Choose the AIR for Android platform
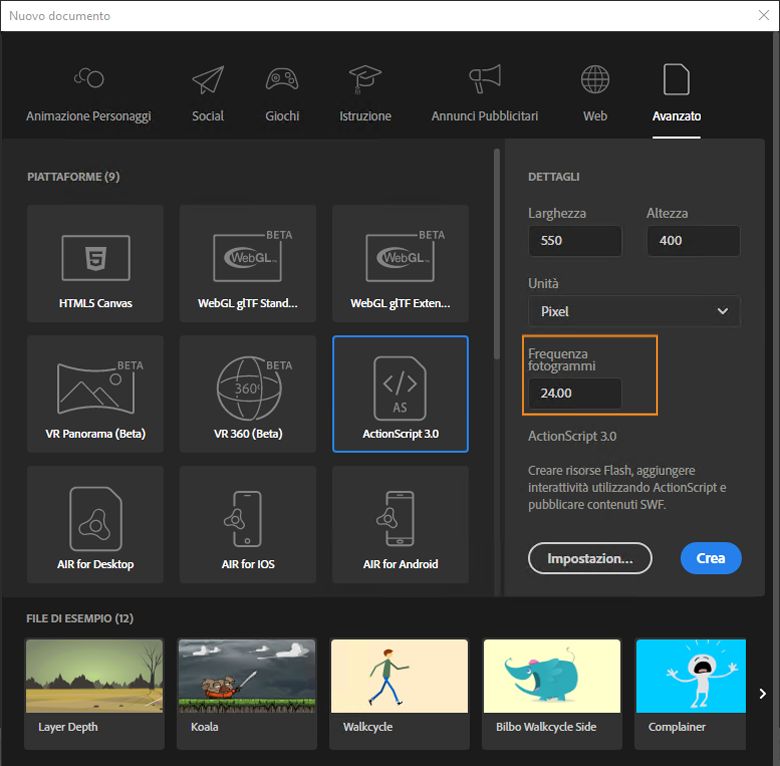 coord(400,525)
